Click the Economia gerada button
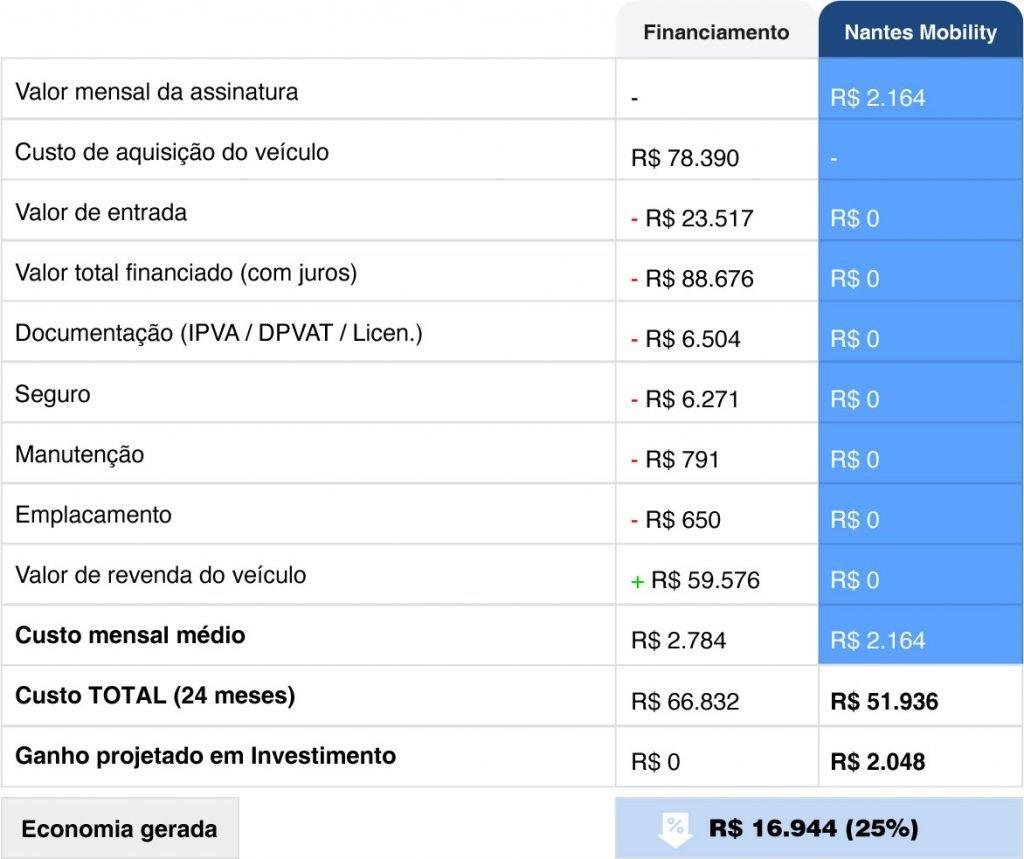The width and height of the screenshot is (1024, 859). [x=119, y=829]
